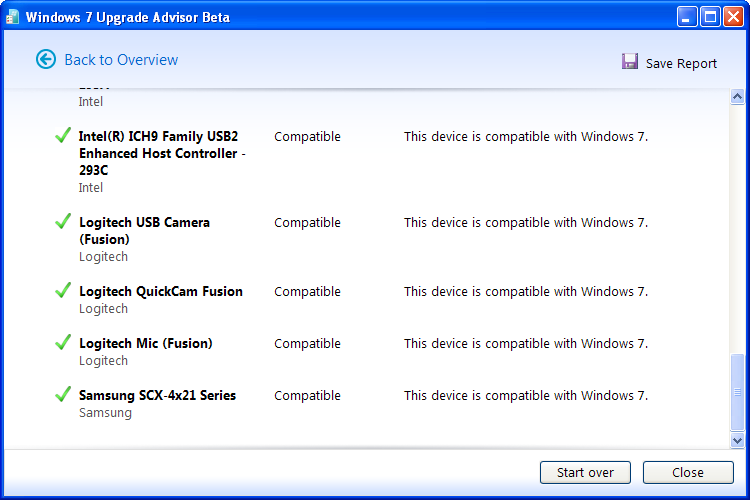
Task: Click Intel label under ICH9 USB2 controller
Action: 91,188
